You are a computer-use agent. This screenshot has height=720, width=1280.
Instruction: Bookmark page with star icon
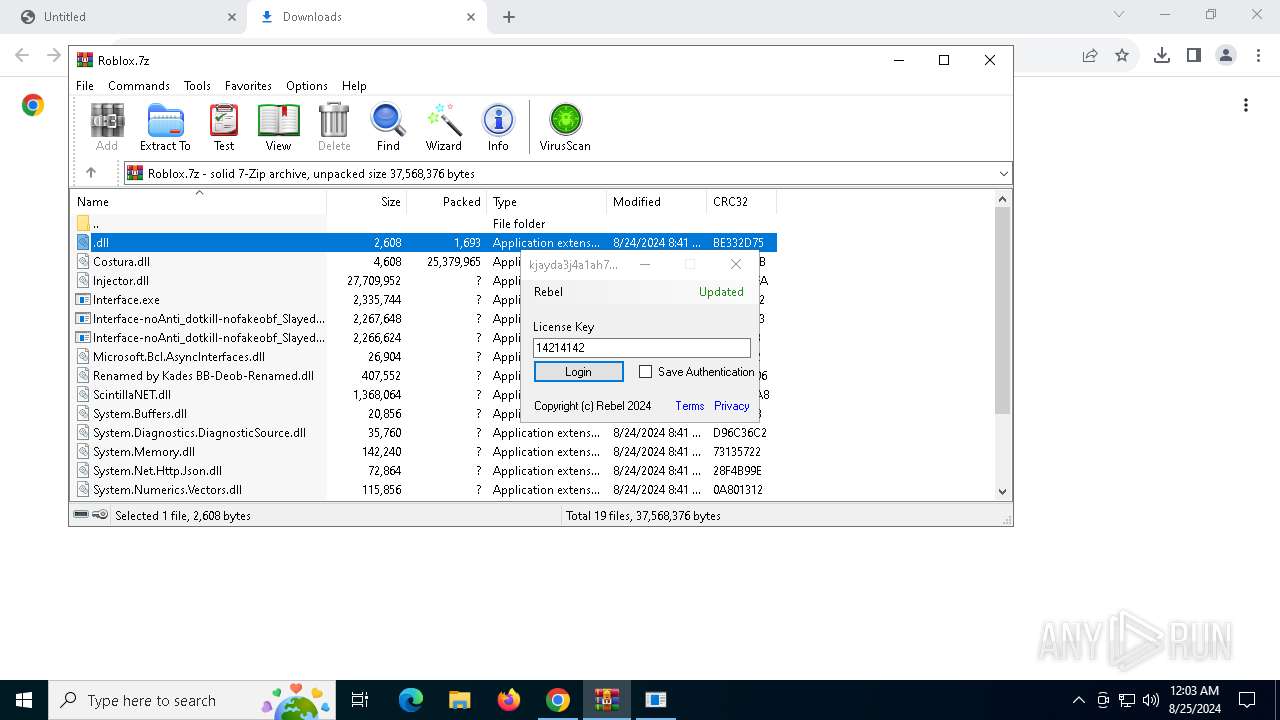click(x=1122, y=55)
